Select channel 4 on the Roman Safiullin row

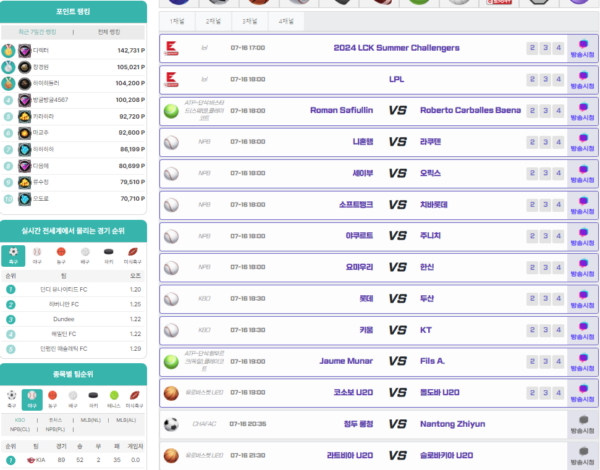(558, 111)
